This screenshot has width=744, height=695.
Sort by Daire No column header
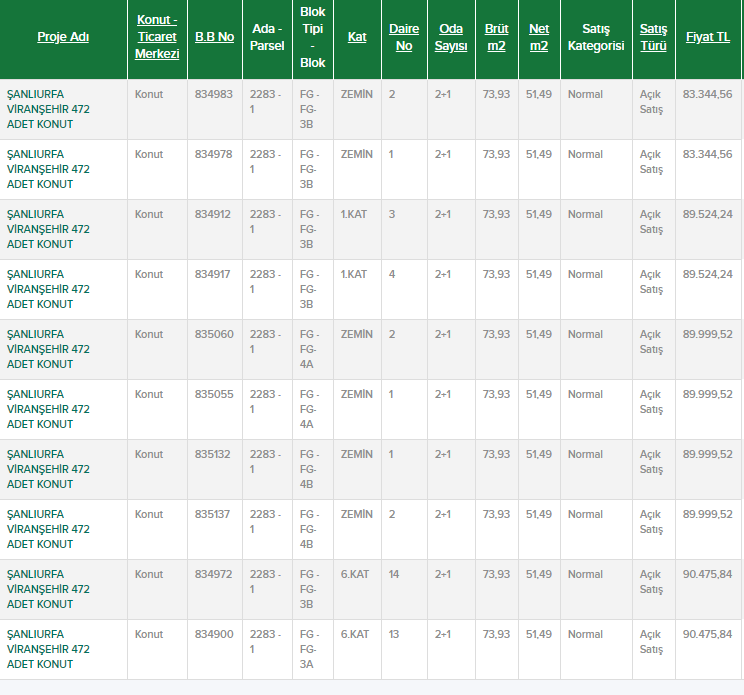point(404,37)
